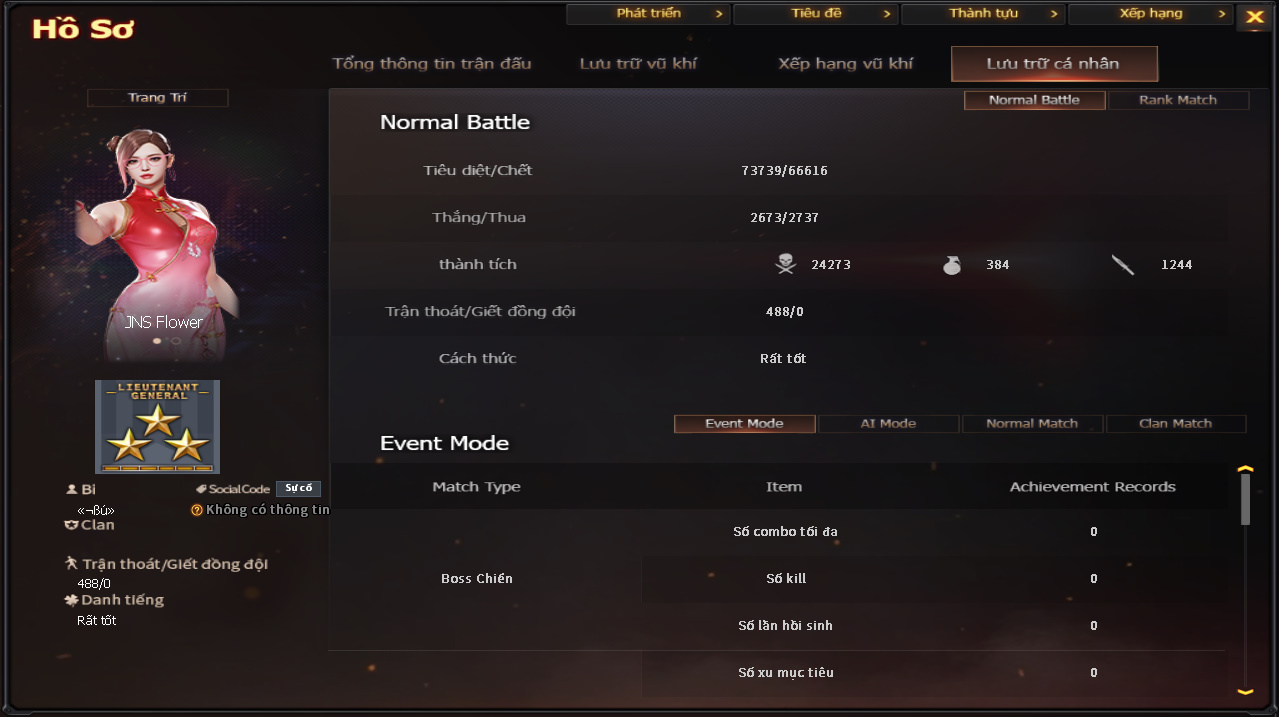The height and width of the screenshot is (717, 1279).
Task: Click the running man escape icon
Action: (71, 564)
